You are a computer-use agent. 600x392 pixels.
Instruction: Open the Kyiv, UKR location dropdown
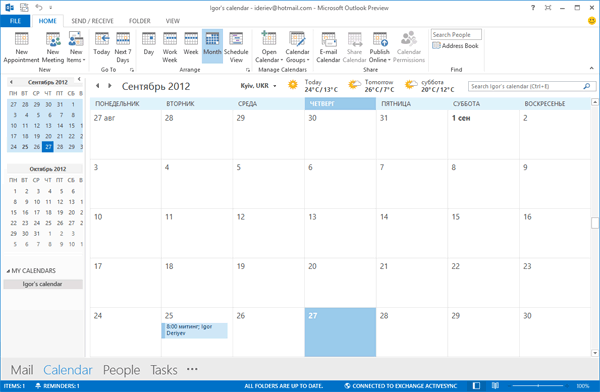pos(258,86)
